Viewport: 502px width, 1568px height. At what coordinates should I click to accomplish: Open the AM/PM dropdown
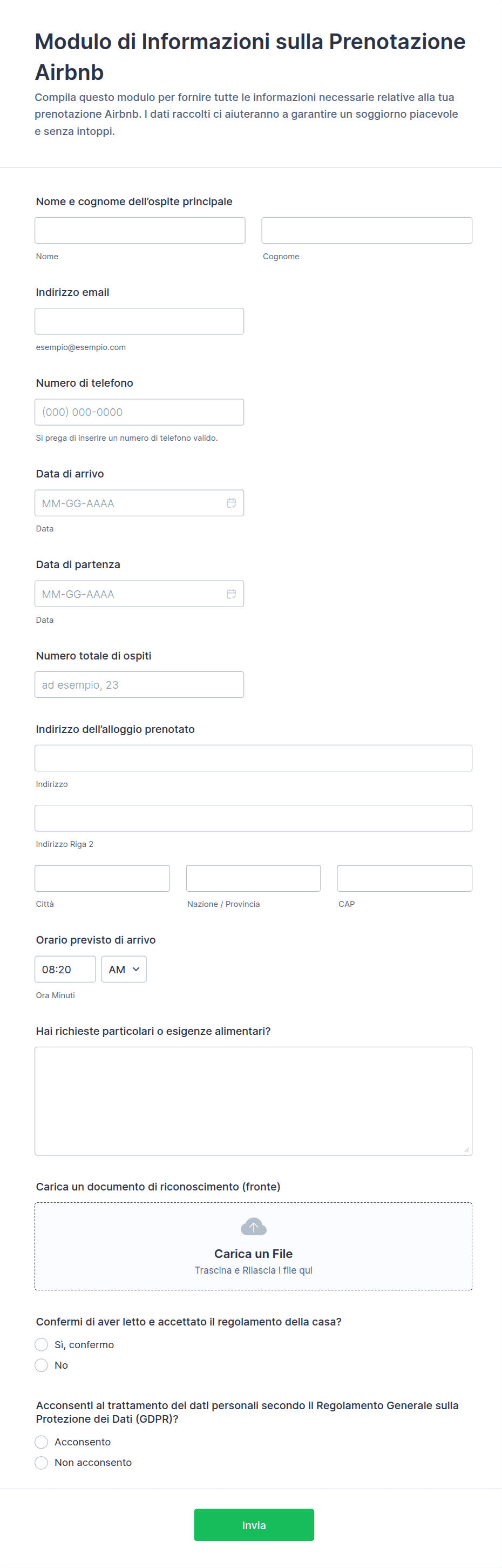pos(124,969)
